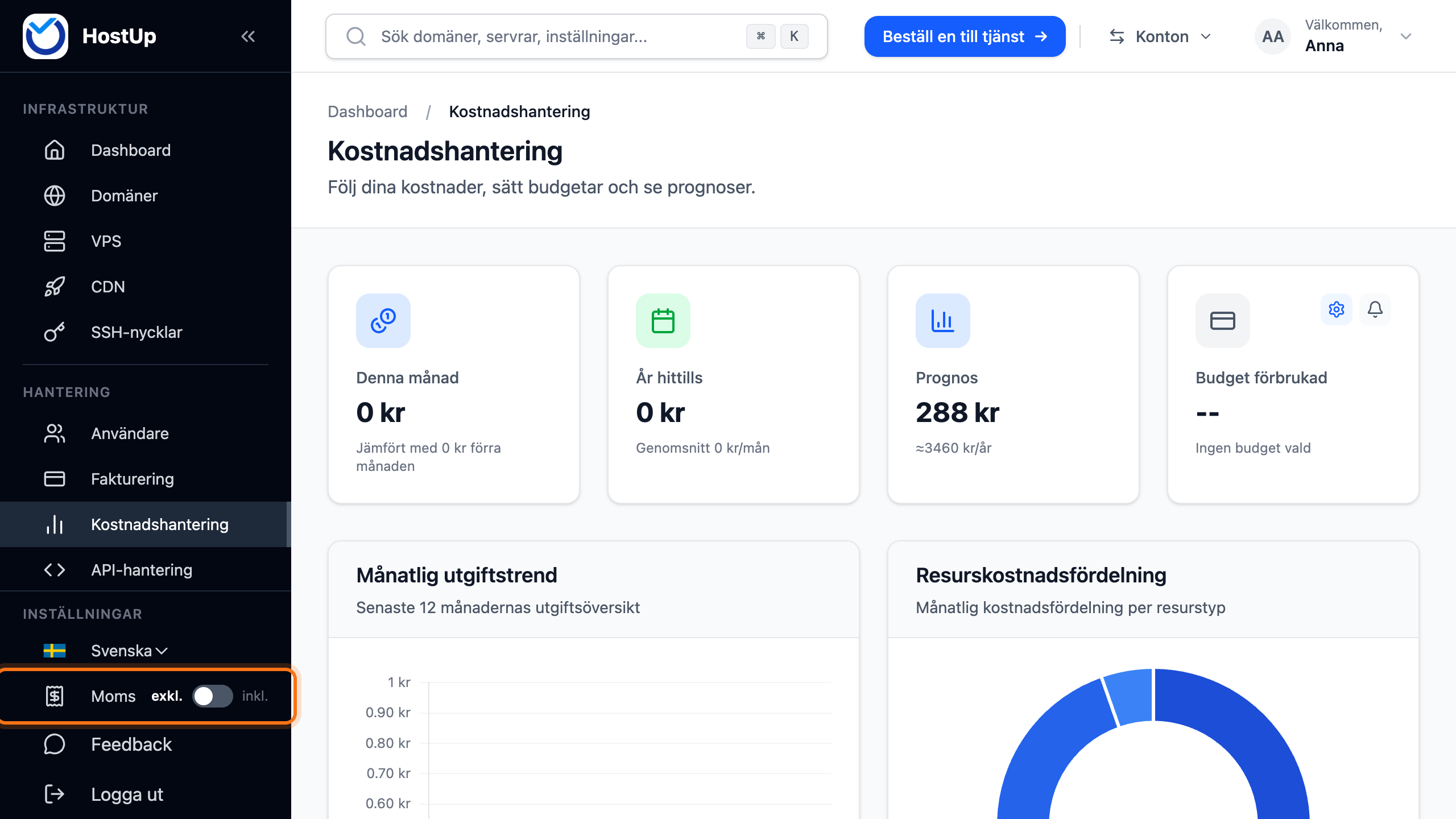Select the exkl. VAT label

167,696
